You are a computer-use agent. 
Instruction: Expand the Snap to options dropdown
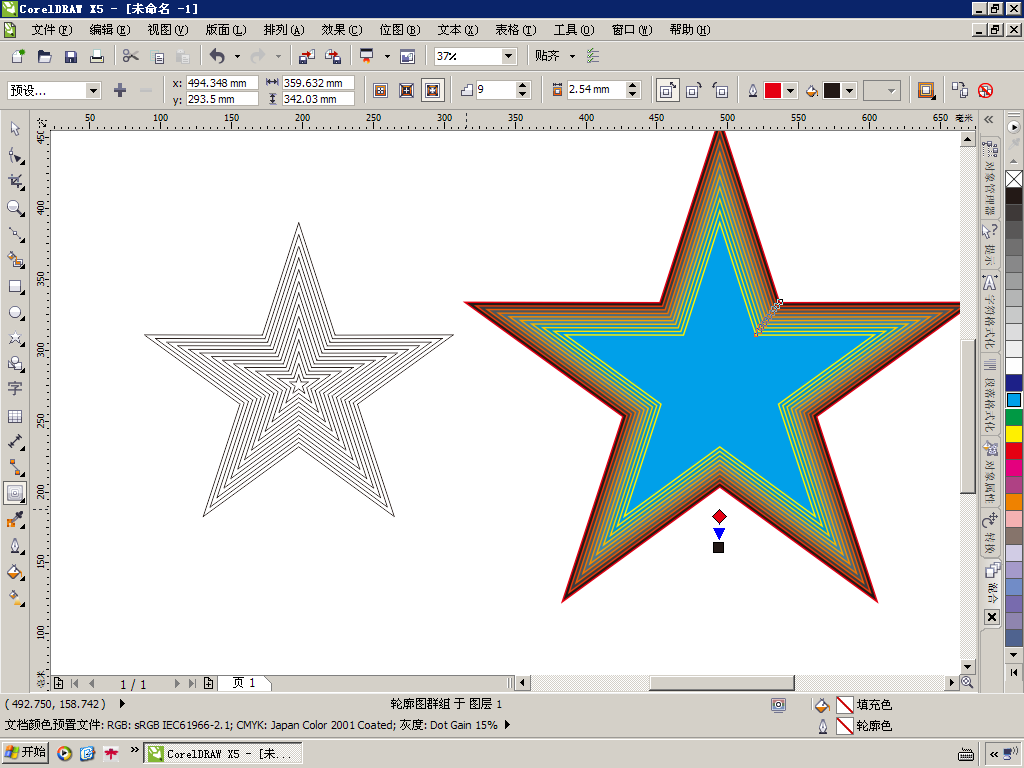pyautogui.click(x=573, y=56)
